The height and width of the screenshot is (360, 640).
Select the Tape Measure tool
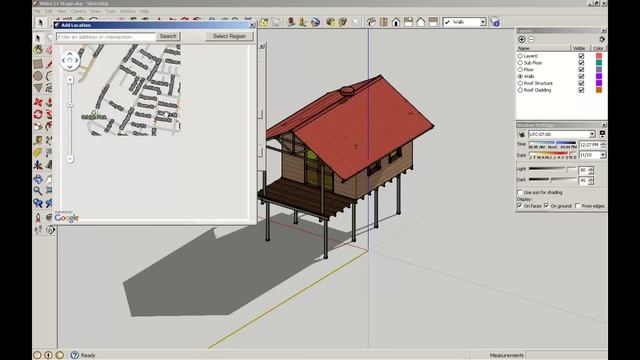(x=38, y=140)
